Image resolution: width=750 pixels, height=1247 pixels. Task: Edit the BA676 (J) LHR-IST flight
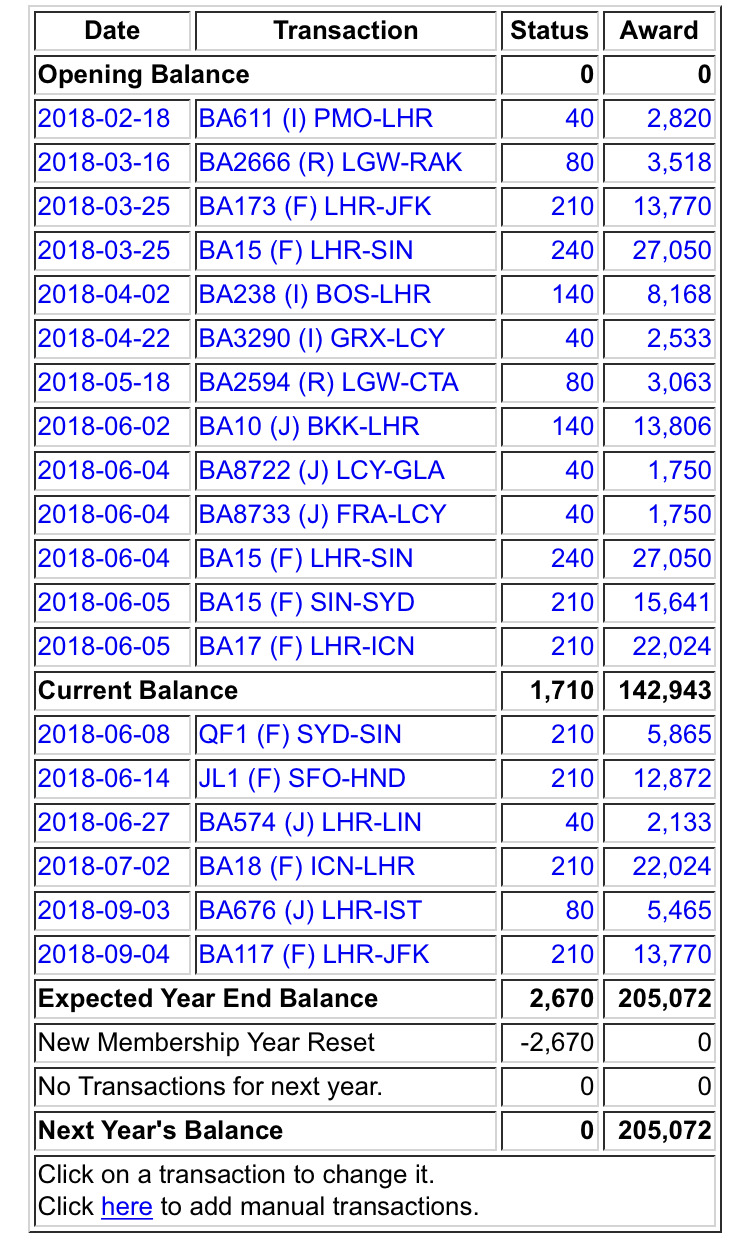[310, 911]
